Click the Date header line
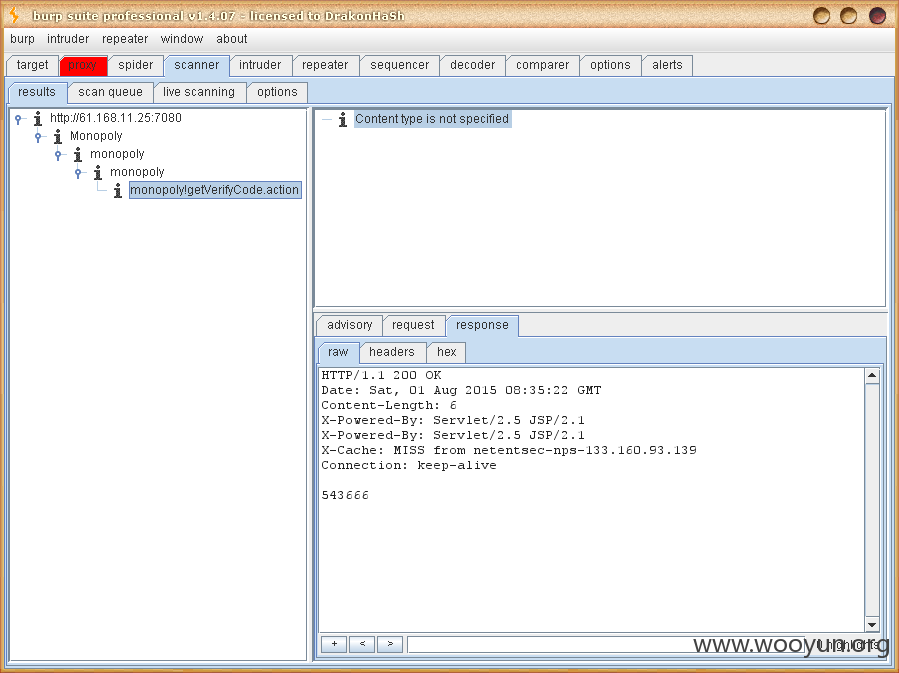 [x=461, y=390]
